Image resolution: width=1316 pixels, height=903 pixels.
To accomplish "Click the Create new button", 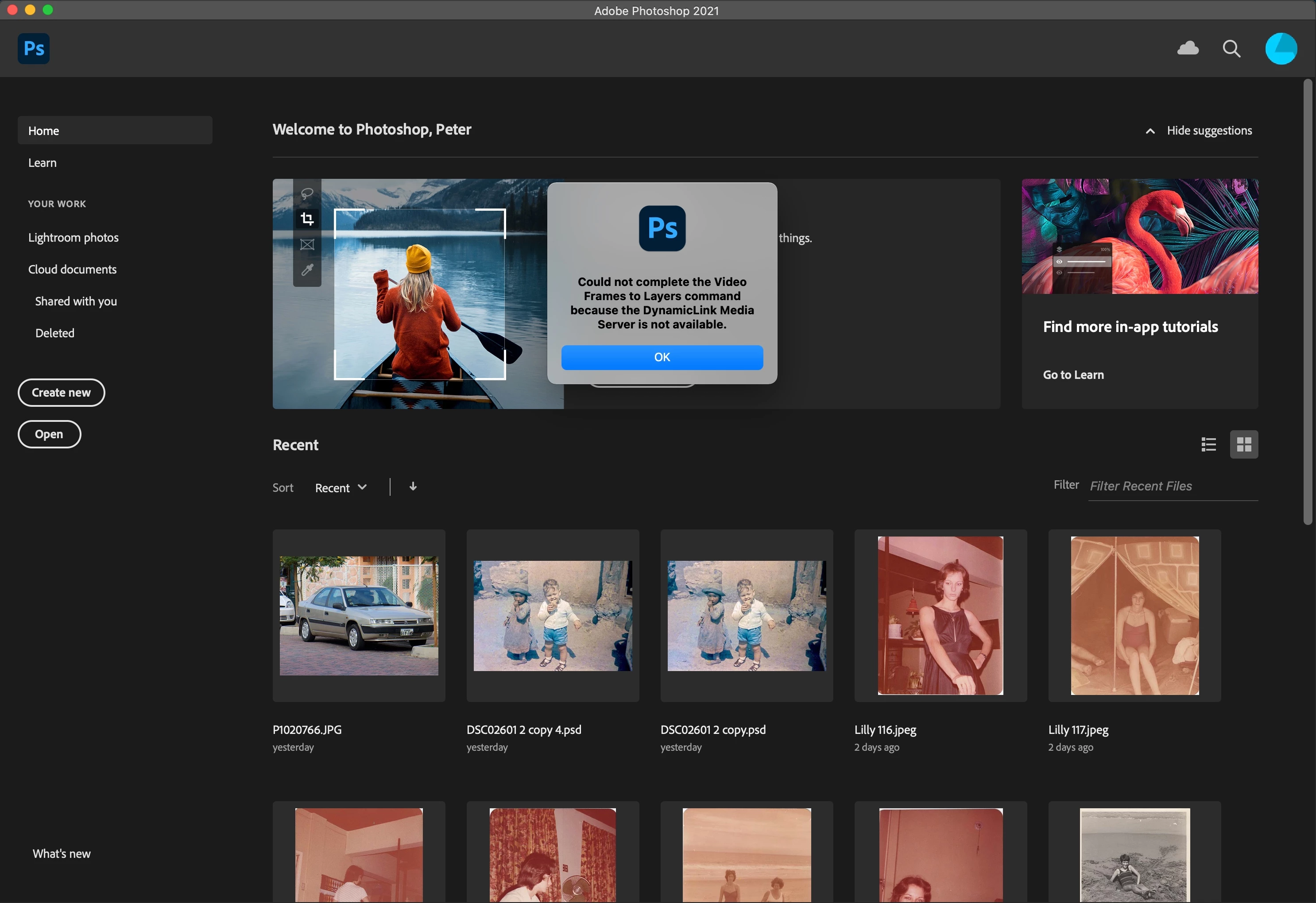I will (61, 392).
